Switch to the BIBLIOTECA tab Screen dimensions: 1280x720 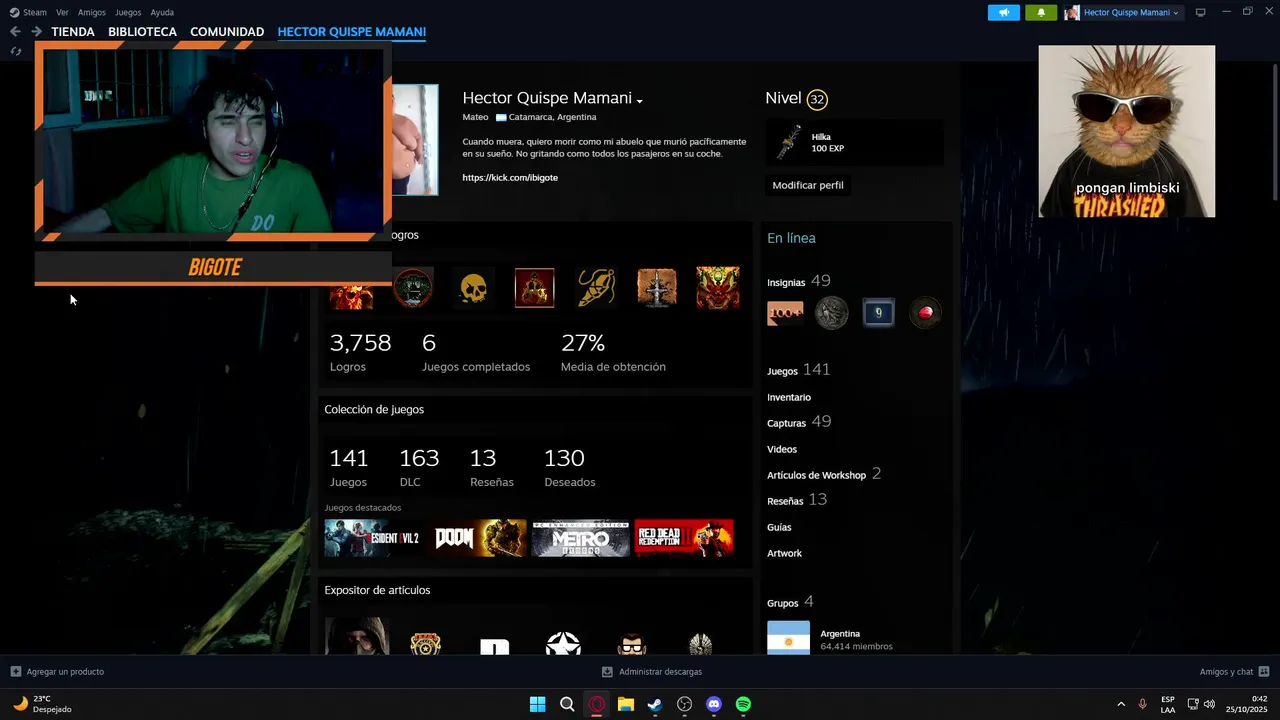(x=142, y=32)
